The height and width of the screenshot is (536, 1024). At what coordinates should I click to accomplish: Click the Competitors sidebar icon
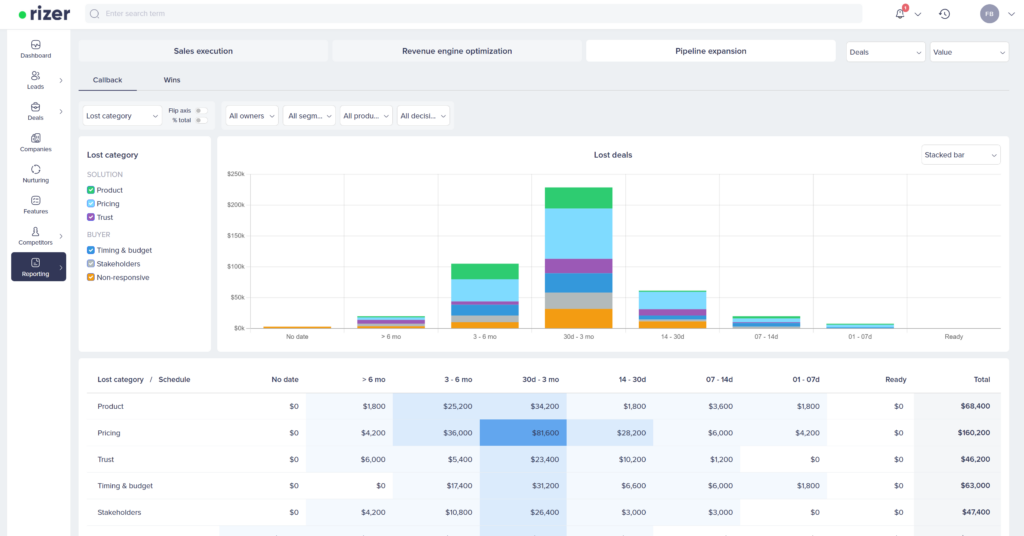pos(36,235)
